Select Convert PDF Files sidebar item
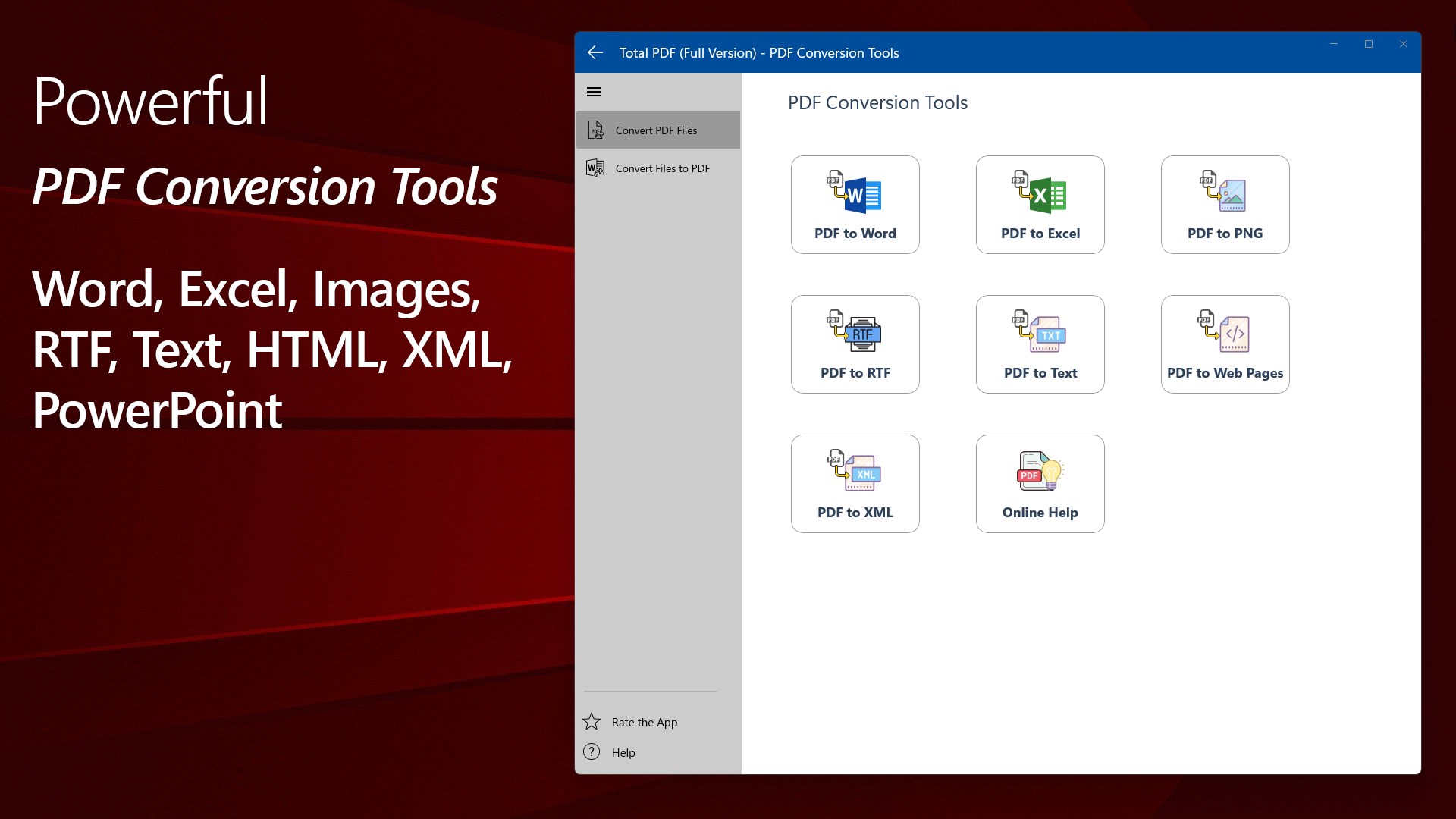 (657, 130)
